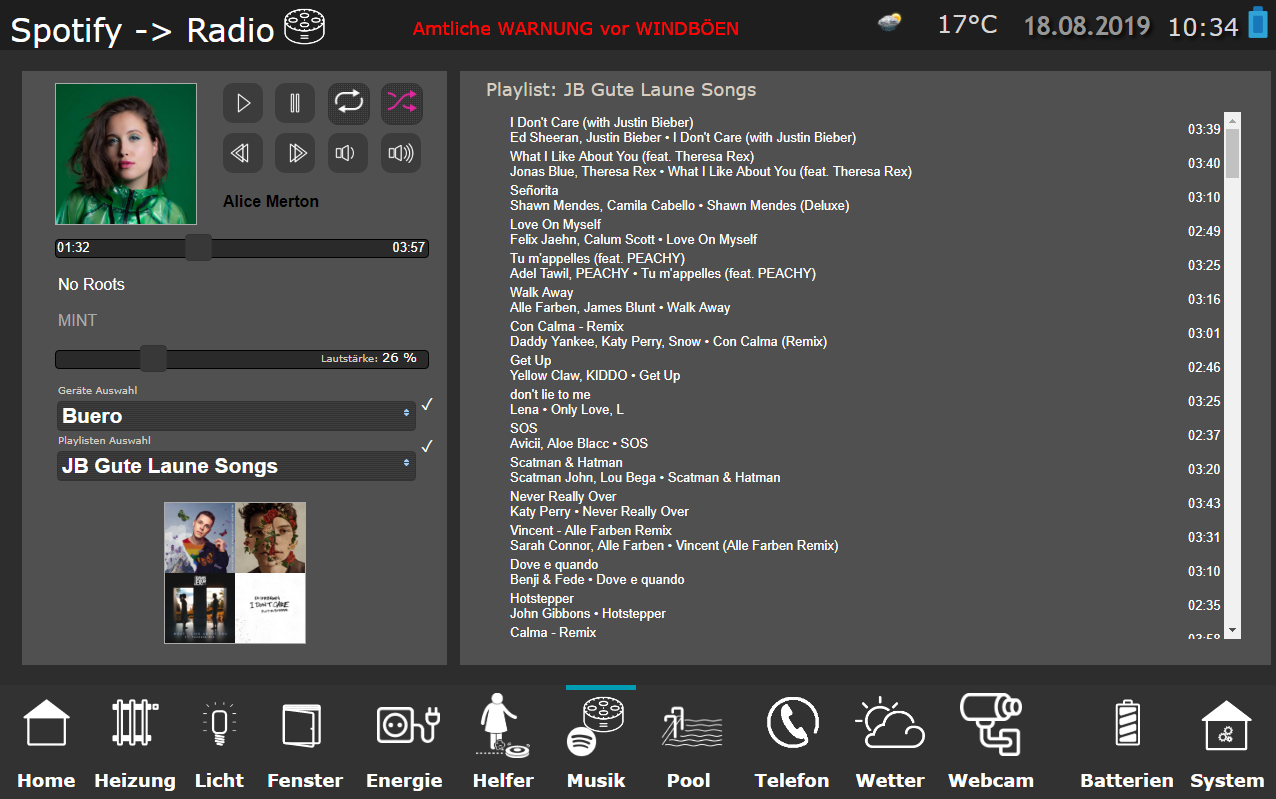This screenshot has height=799, width=1276.
Task: Decrease volume with the quieter speaker icon
Action: [347, 154]
